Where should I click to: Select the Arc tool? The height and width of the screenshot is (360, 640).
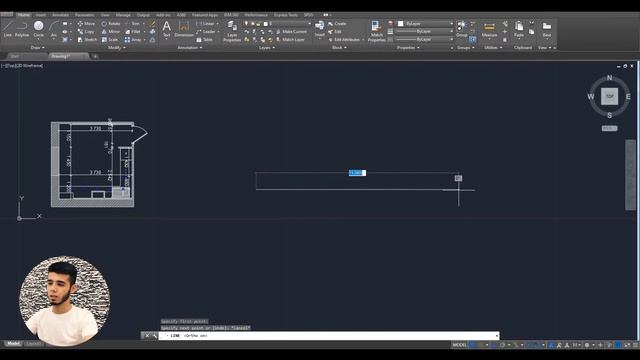[53, 29]
